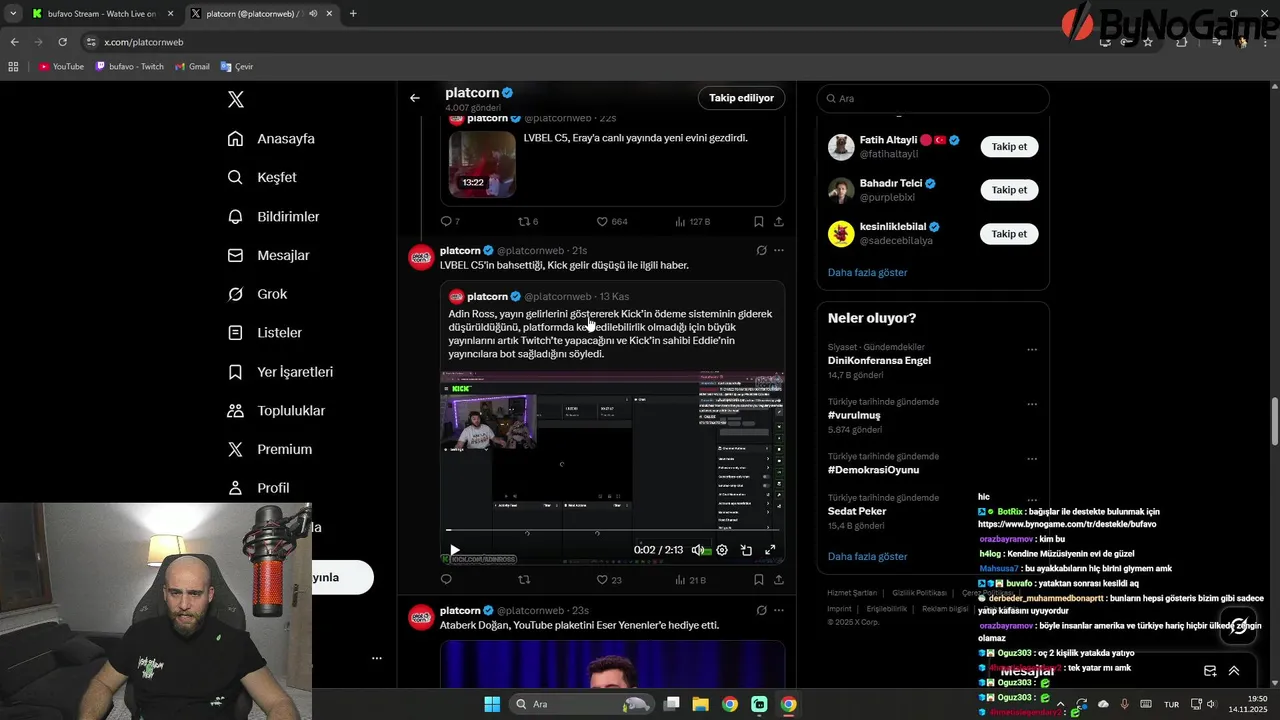The width and height of the screenshot is (1280, 720).
Task: Open more menu on Kick gelir post
Action: 779,250
